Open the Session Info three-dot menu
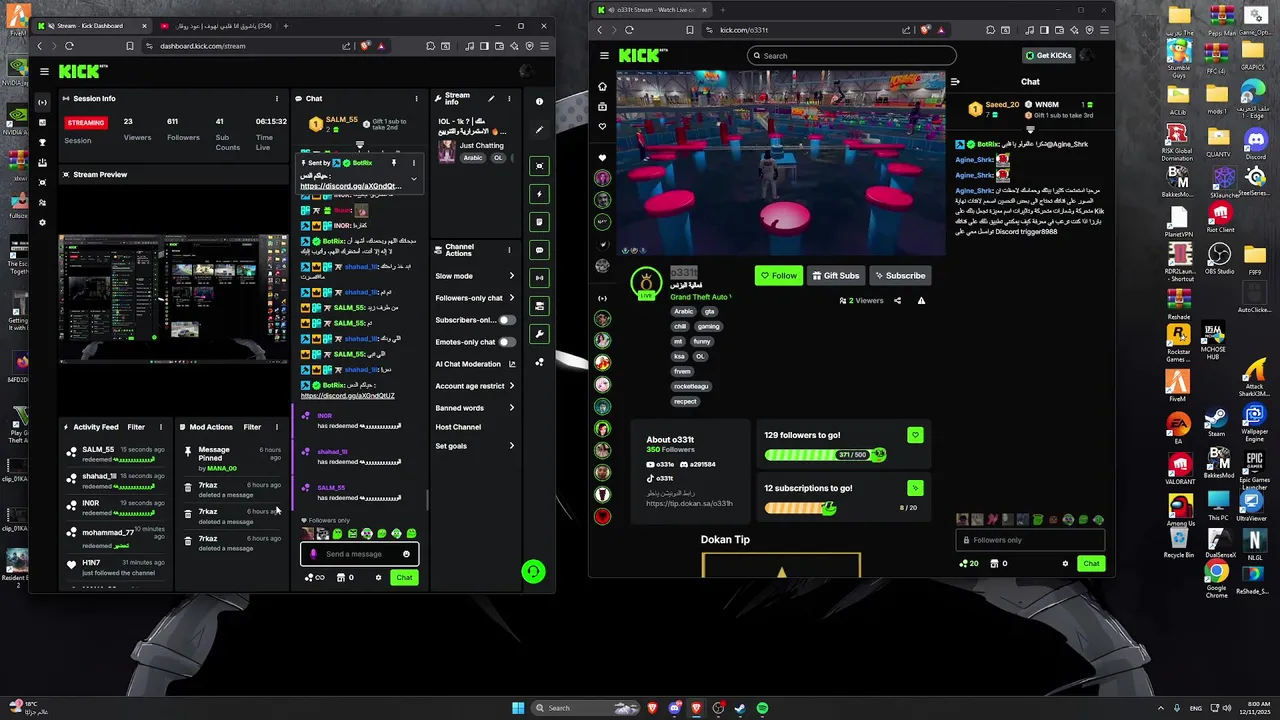 (x=277, y=98)
